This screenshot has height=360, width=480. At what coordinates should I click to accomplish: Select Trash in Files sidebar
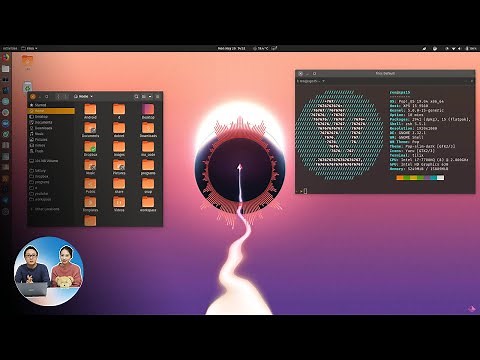click(51, 151)
